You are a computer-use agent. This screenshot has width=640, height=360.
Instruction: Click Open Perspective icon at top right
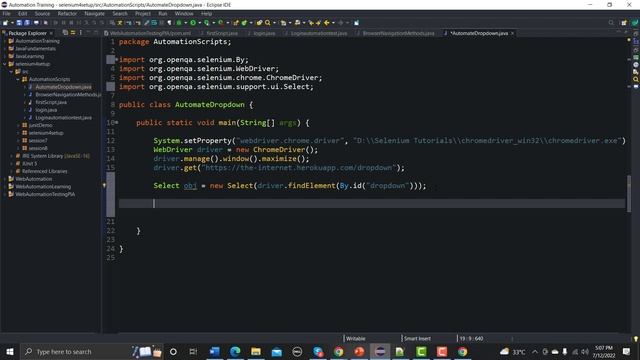tap(624, 23)
